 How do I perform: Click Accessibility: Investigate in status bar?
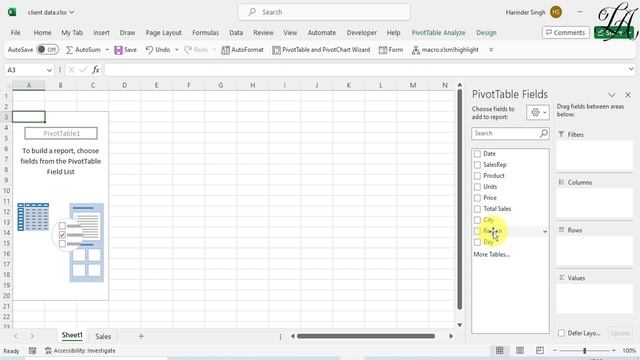(80, 351)
